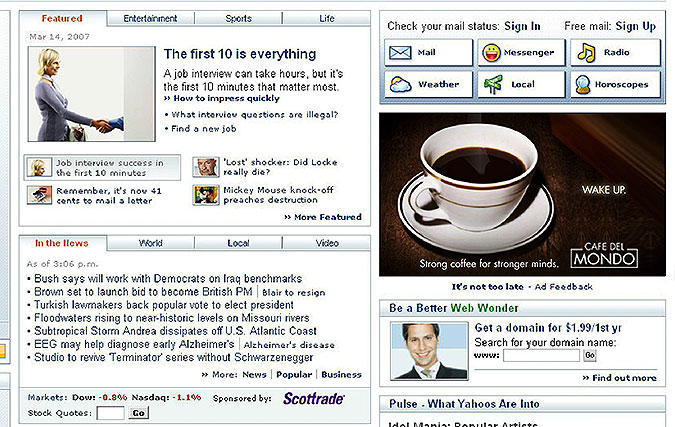
Task: Open the 'Alzheimer's disease' related link
Action: [289, 345]
